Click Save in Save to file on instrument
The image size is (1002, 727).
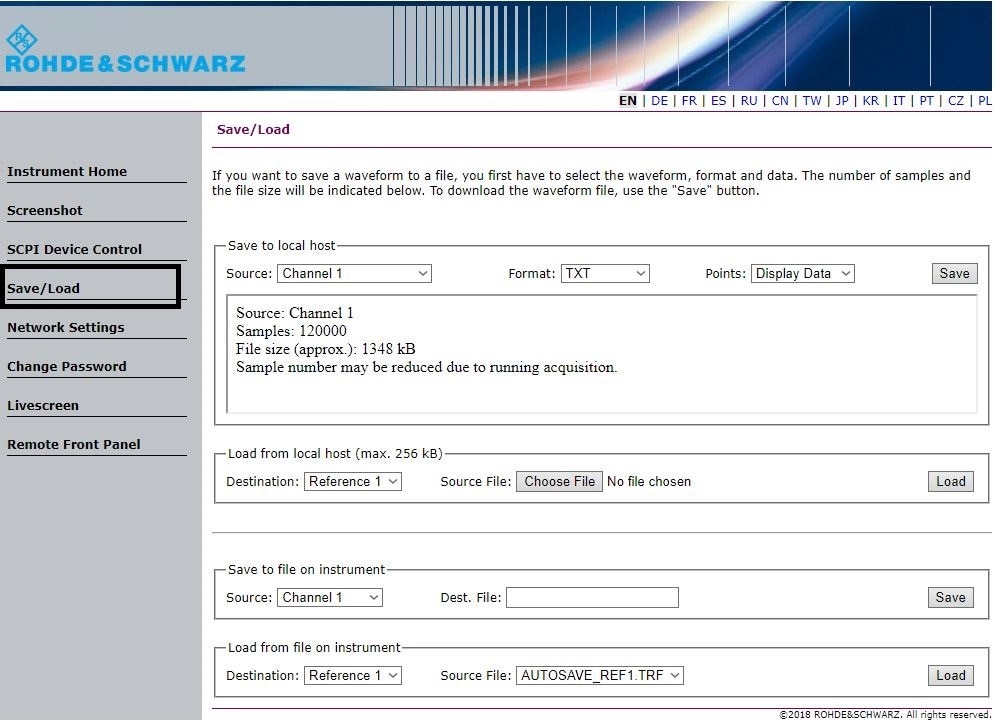(949, 598)
